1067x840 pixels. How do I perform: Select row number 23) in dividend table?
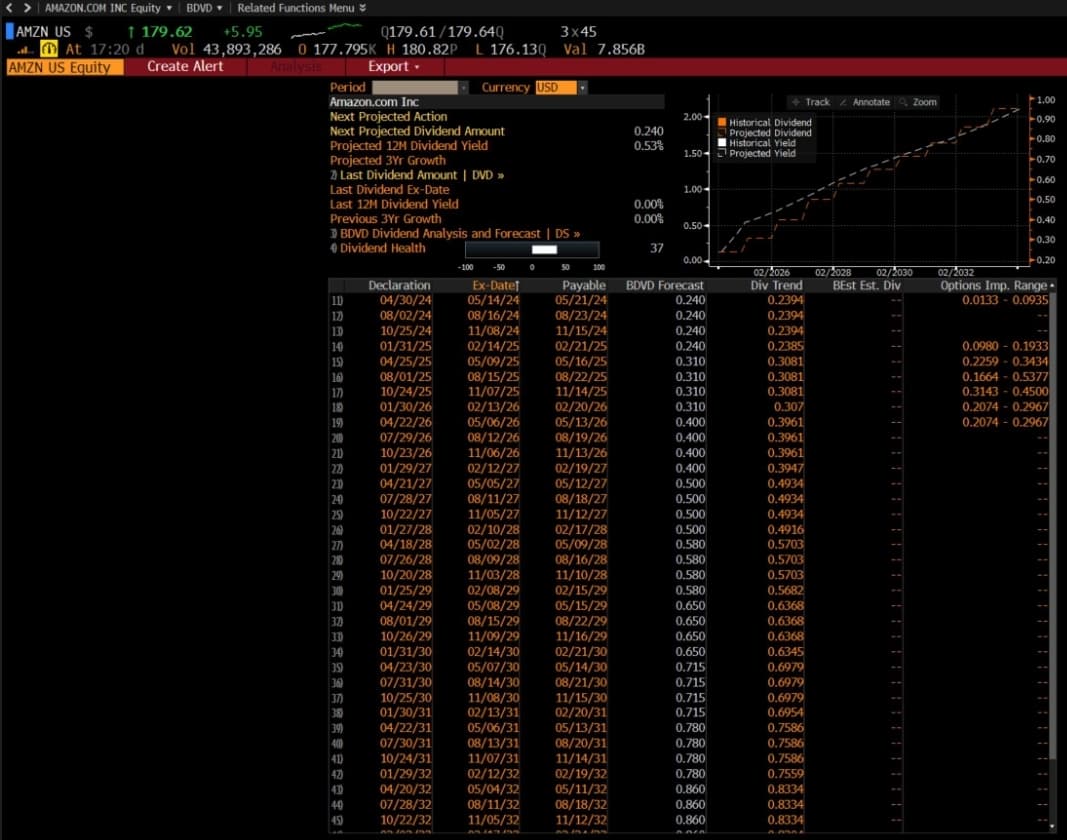tap(337, 484)
